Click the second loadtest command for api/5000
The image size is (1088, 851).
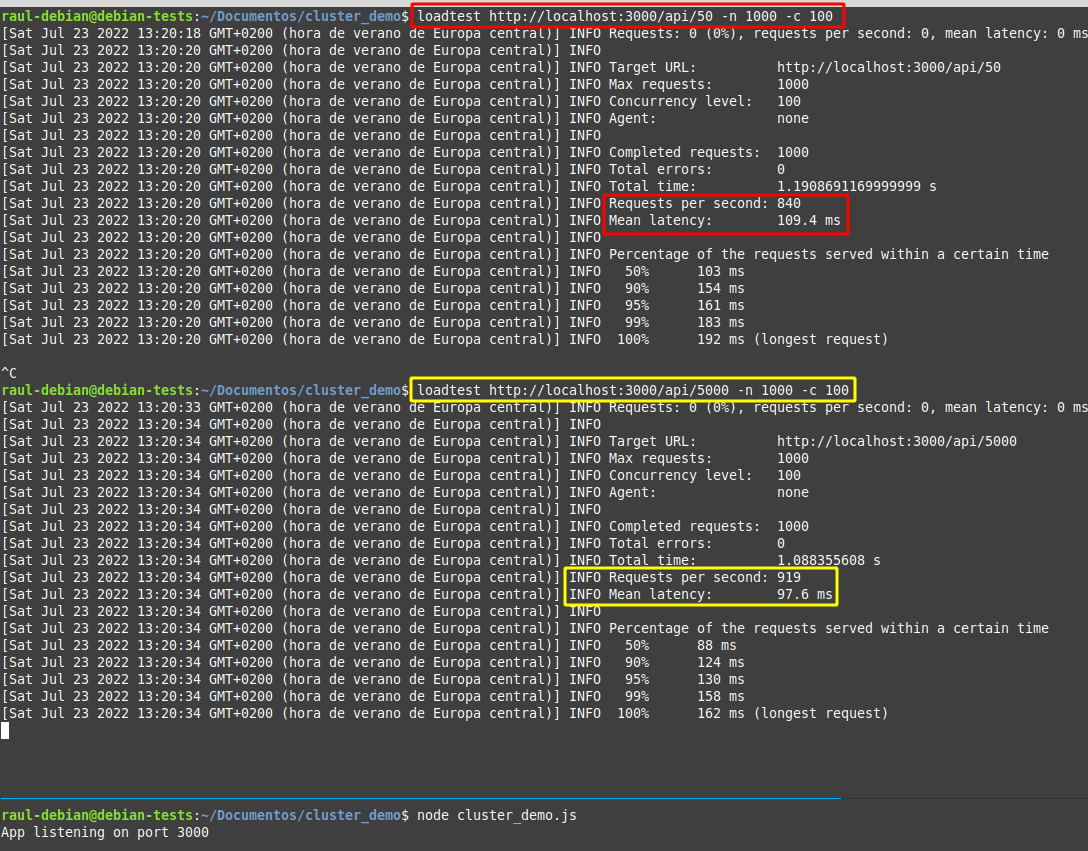pos(633,390)
